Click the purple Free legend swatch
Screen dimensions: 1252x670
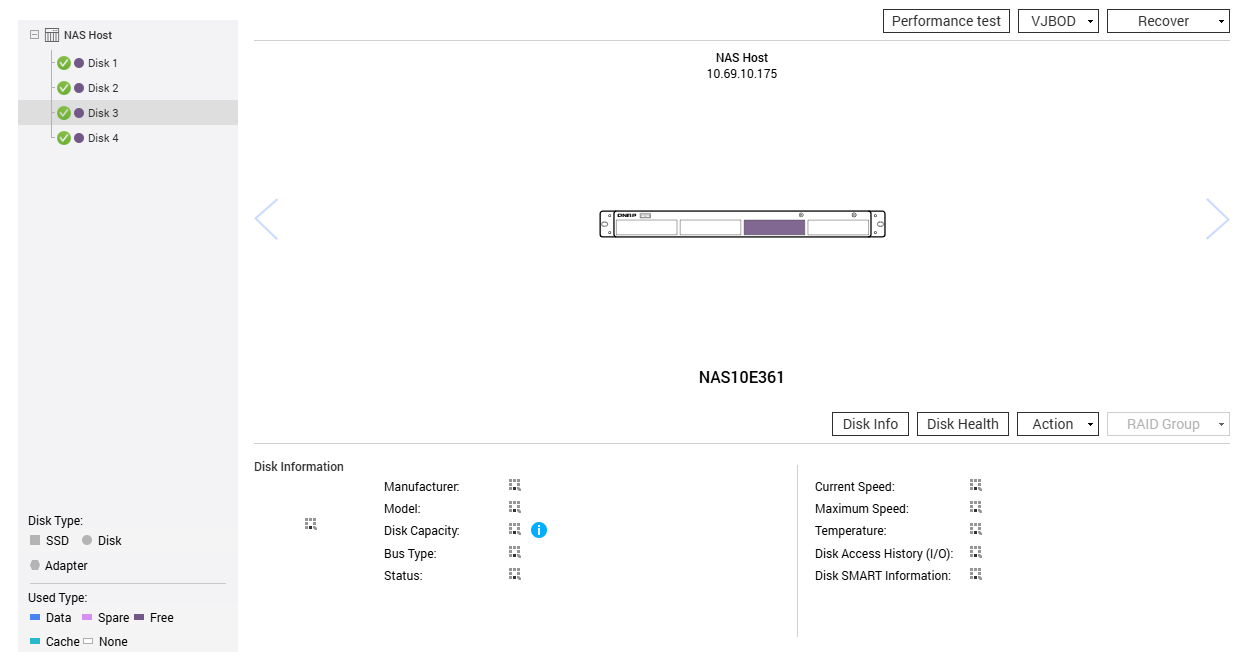click(x=139, y=617)
